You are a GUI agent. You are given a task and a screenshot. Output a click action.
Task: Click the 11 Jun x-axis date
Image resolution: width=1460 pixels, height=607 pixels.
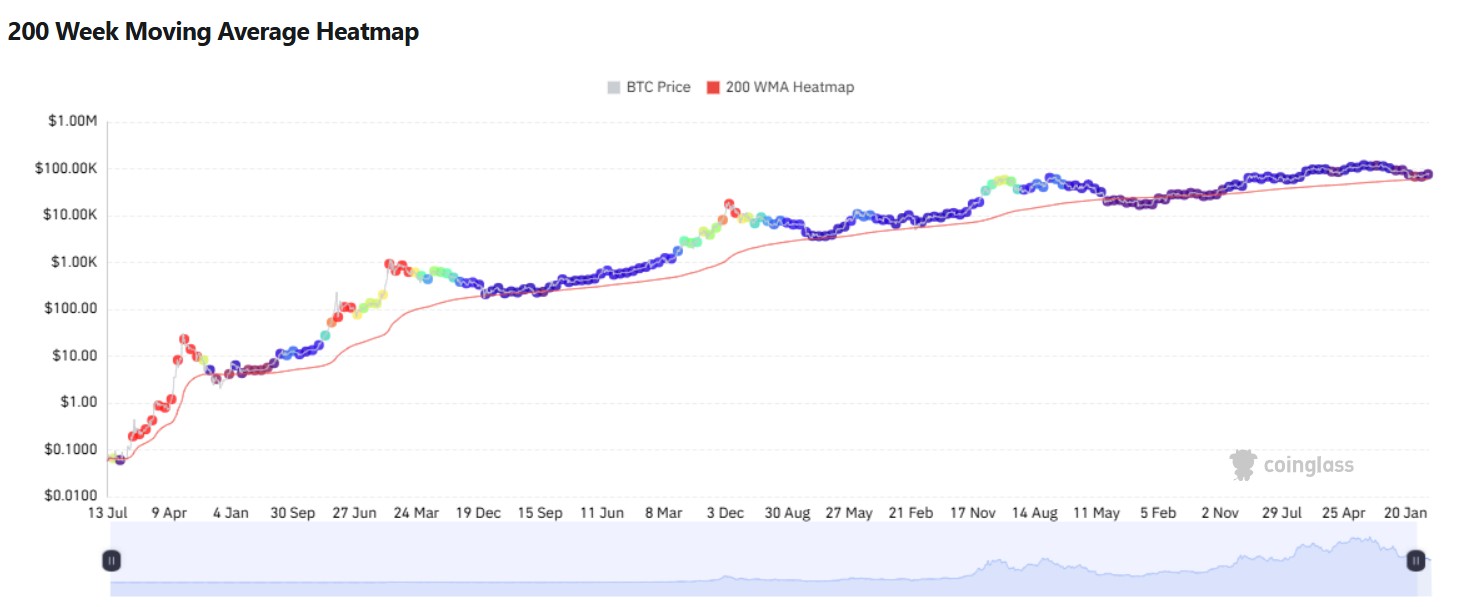click(601, 513)
